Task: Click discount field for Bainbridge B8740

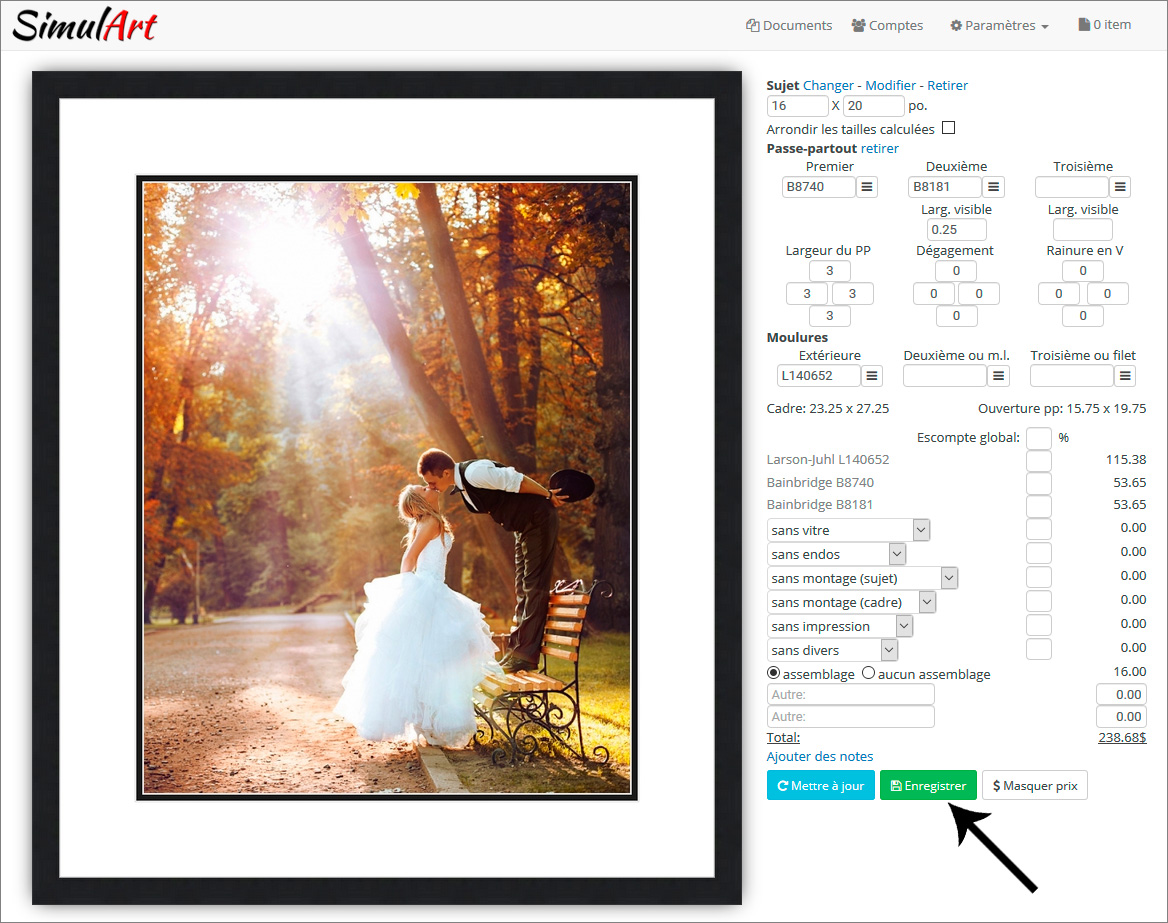Action: point(1039,483)
